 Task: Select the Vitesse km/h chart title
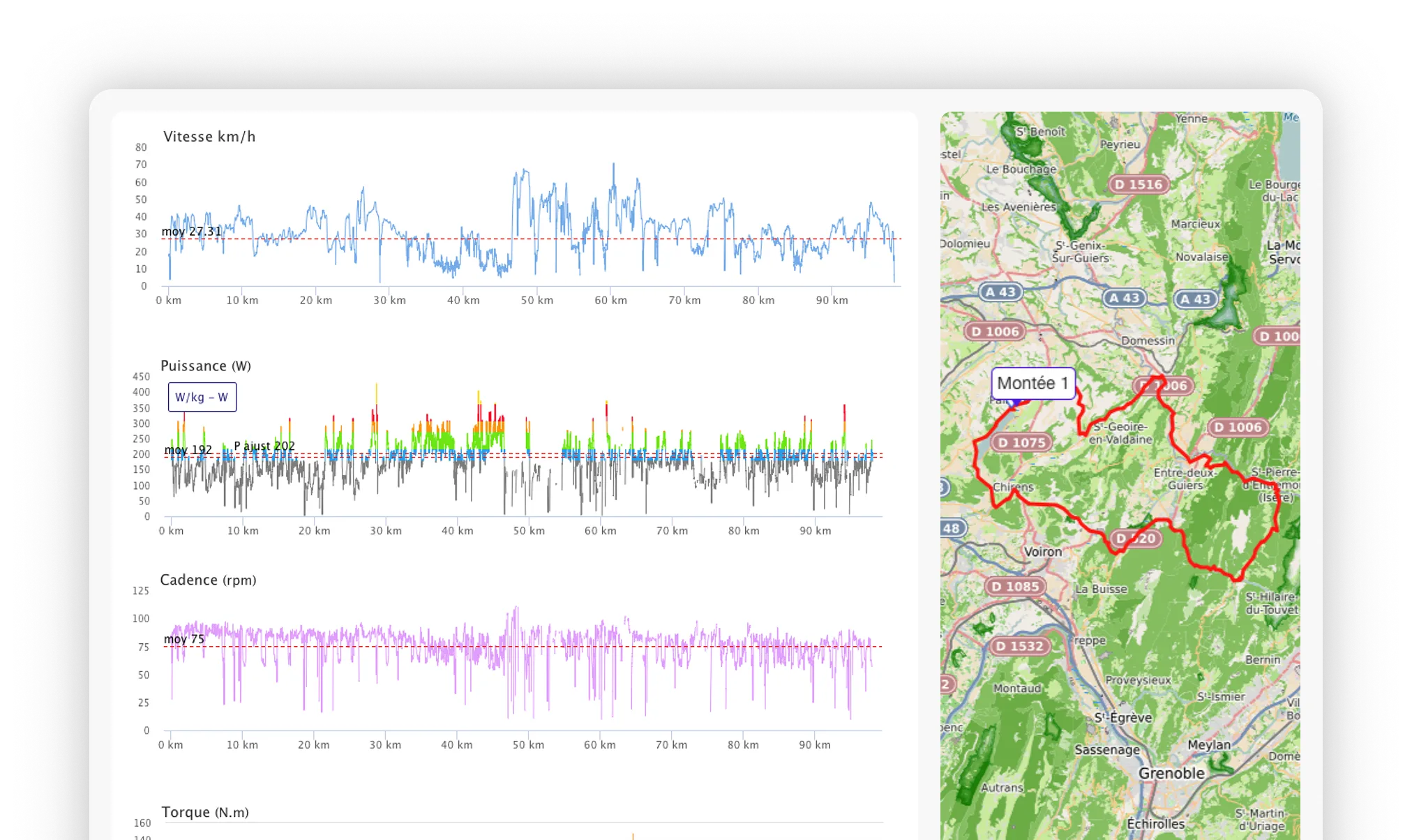coord(209,137)
